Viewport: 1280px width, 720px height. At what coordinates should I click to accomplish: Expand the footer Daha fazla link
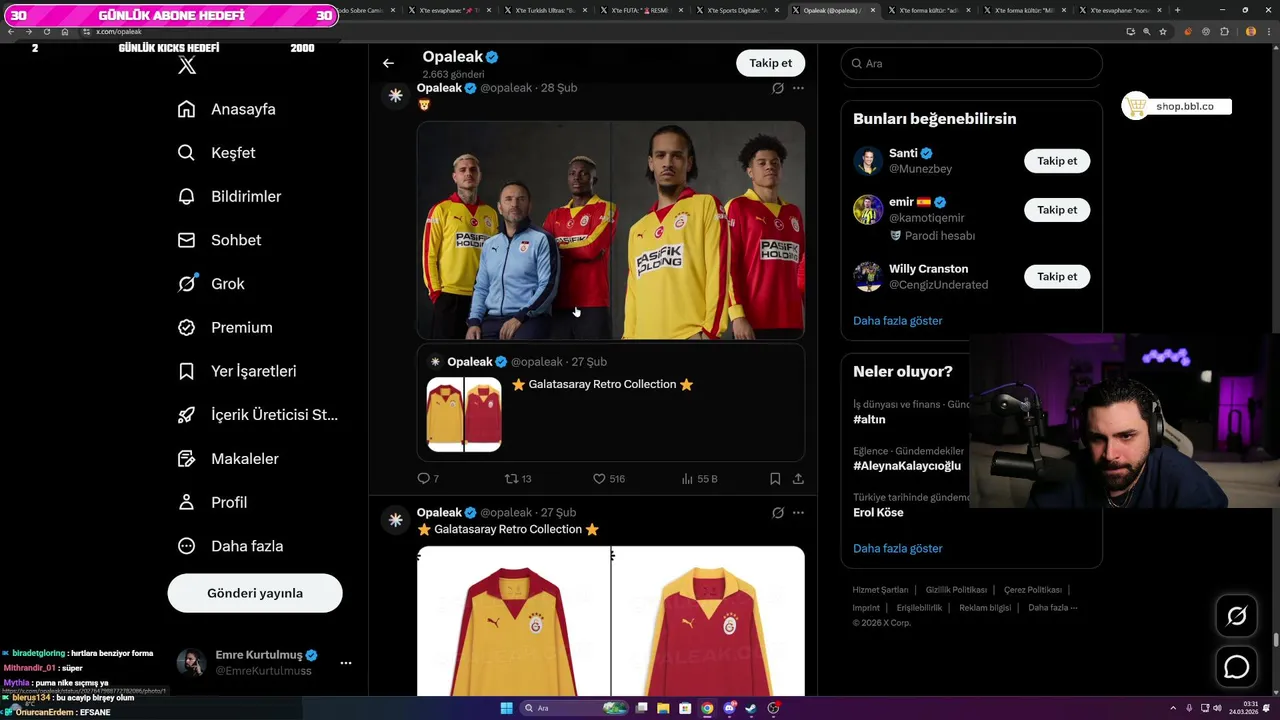(1052, 608)
